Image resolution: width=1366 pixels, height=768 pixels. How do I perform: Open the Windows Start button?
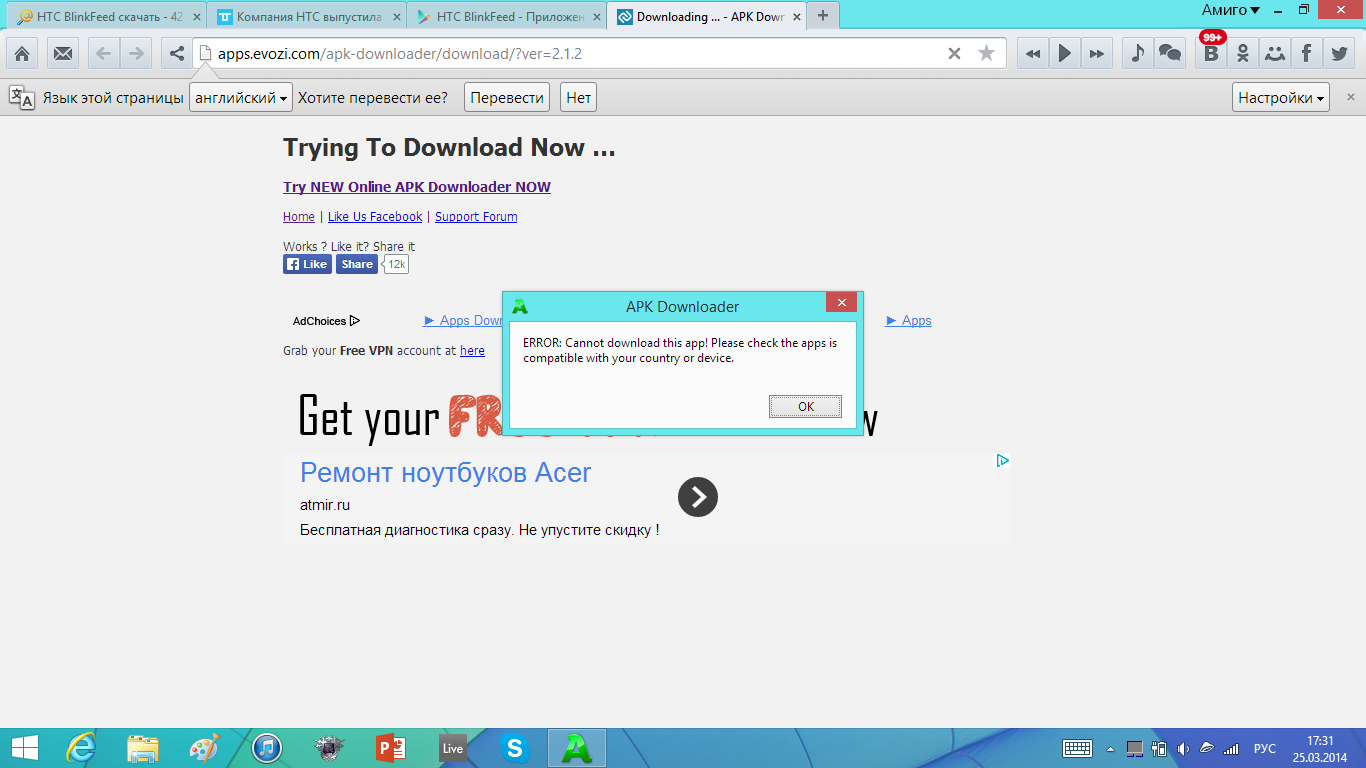(25, 748)
